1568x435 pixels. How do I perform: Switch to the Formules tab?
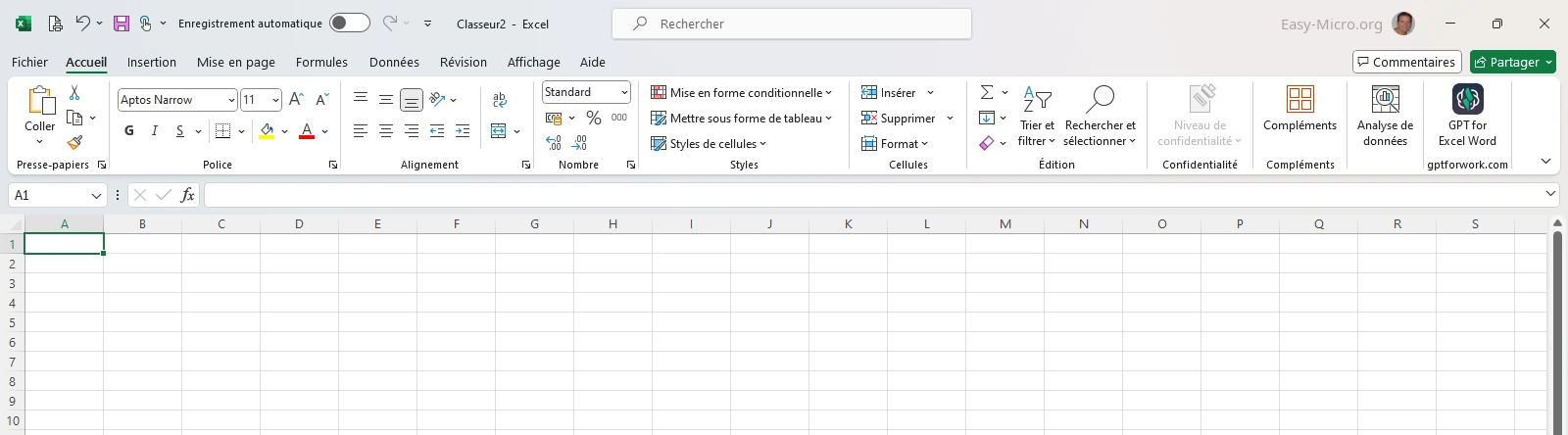coord(321,62)
